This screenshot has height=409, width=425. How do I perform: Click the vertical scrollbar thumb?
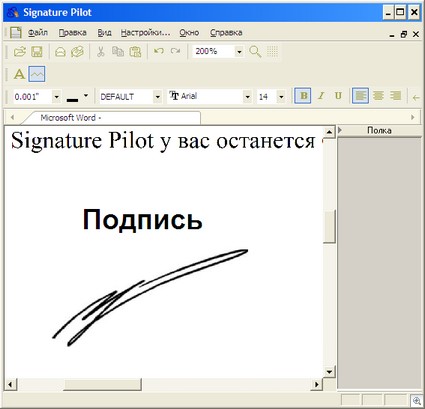point(329,227)
